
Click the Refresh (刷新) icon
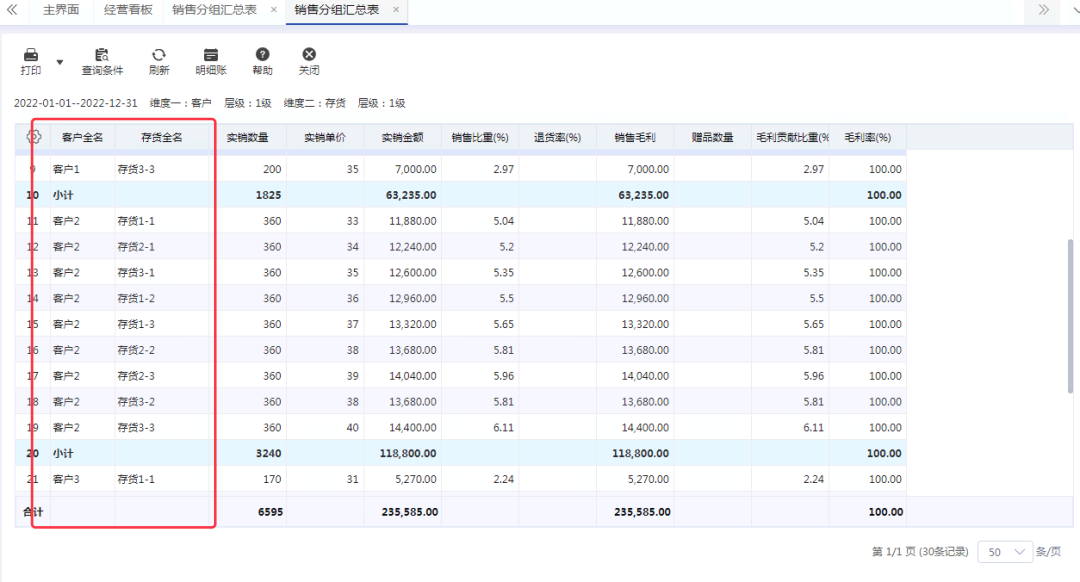(x=159, y=56)
